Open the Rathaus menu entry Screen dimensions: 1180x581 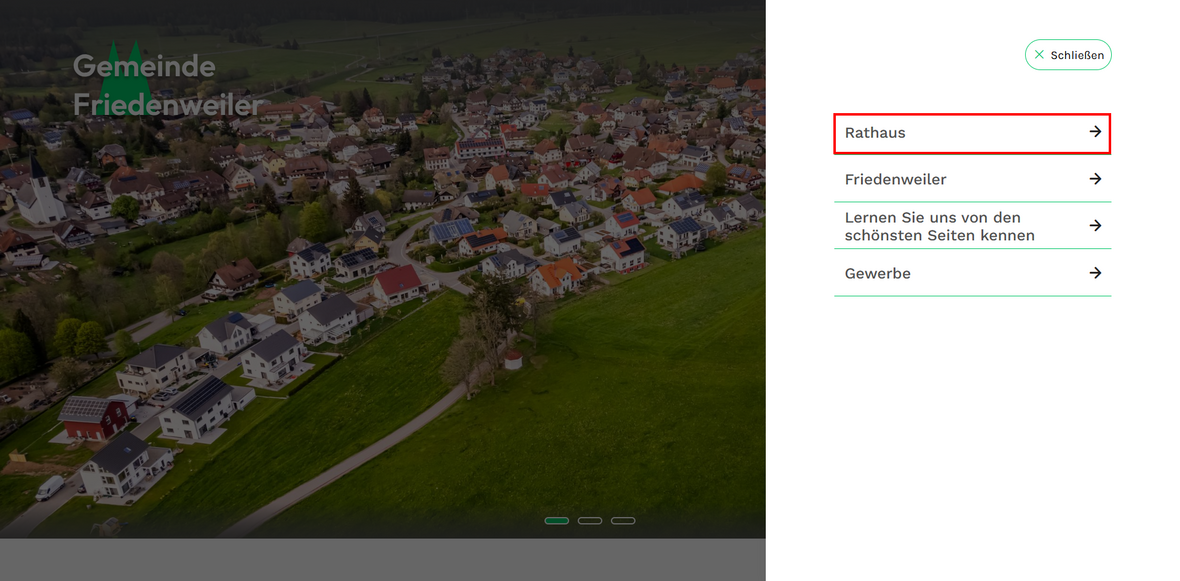[x=972, y=133]
